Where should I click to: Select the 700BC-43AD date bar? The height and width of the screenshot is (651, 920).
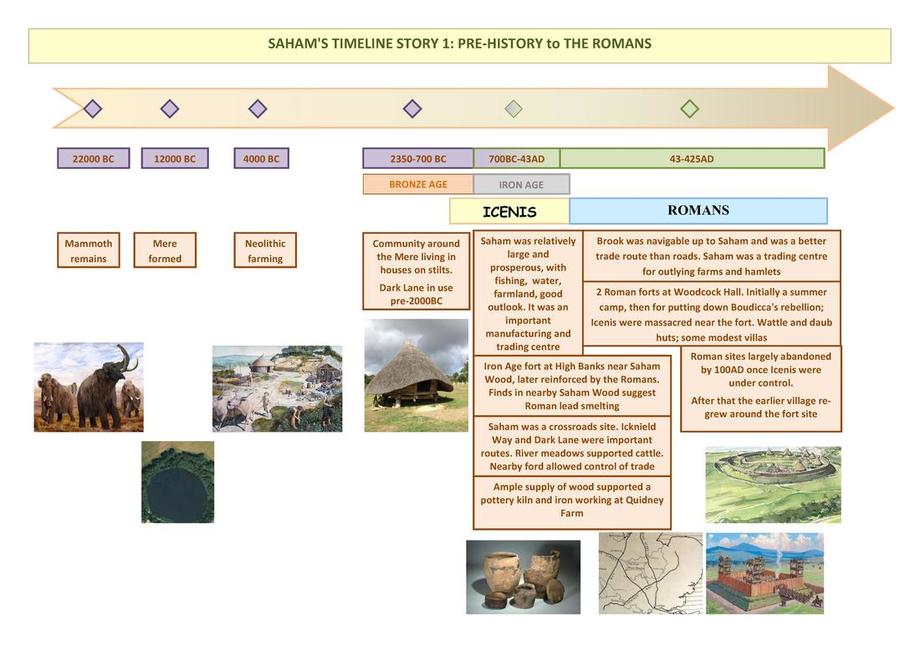pos(516,158)
